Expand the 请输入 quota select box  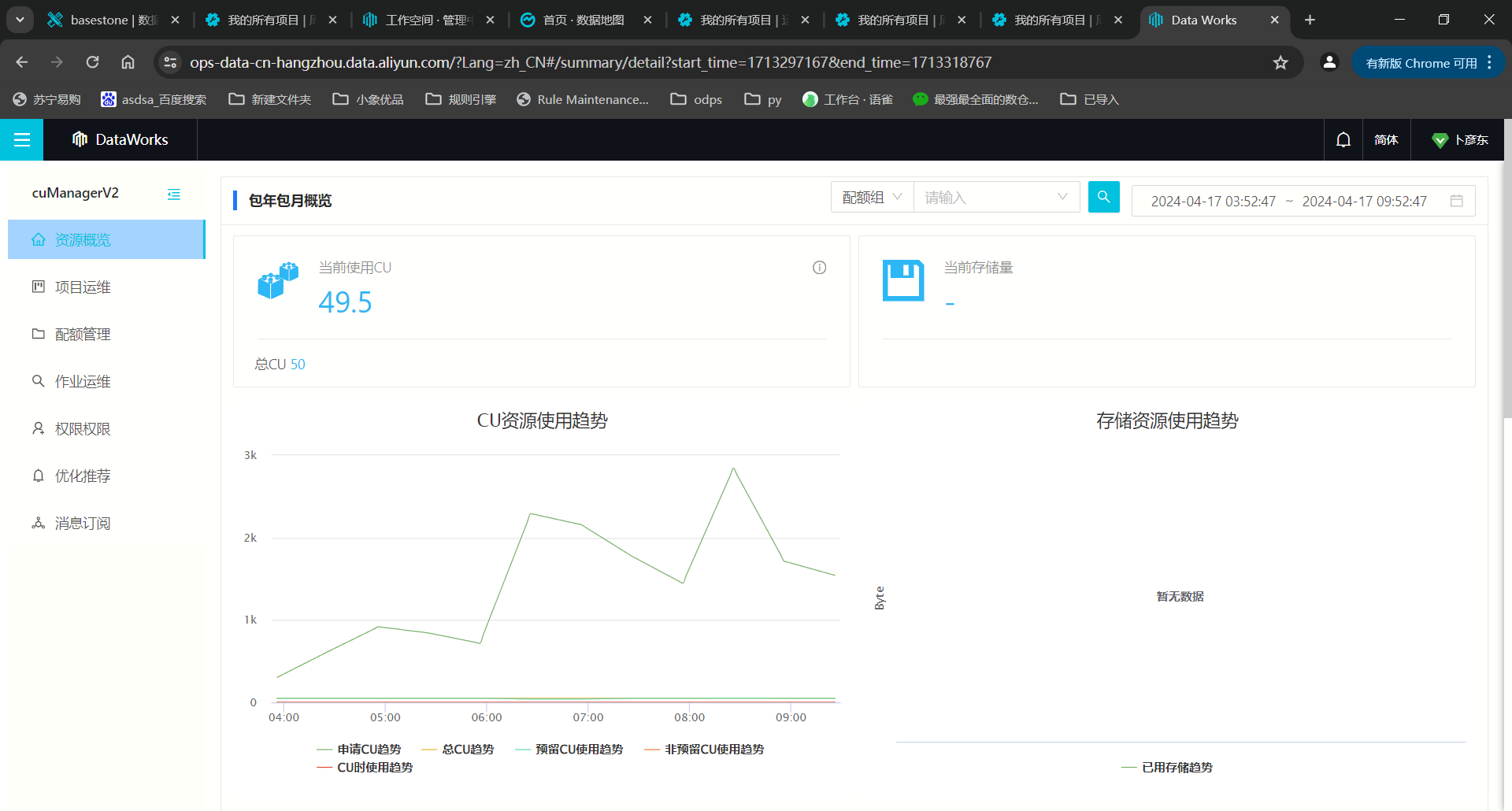996,197
